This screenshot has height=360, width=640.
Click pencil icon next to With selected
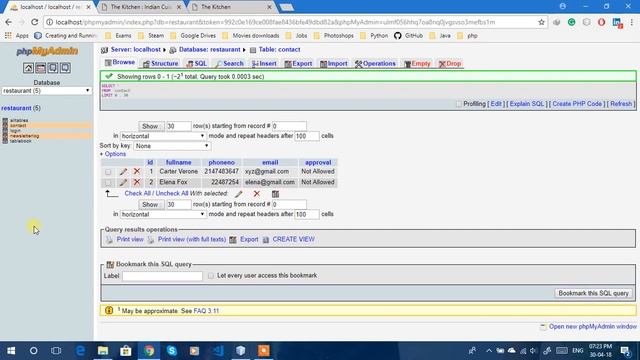pyautogui.click(x=239, y=194)
